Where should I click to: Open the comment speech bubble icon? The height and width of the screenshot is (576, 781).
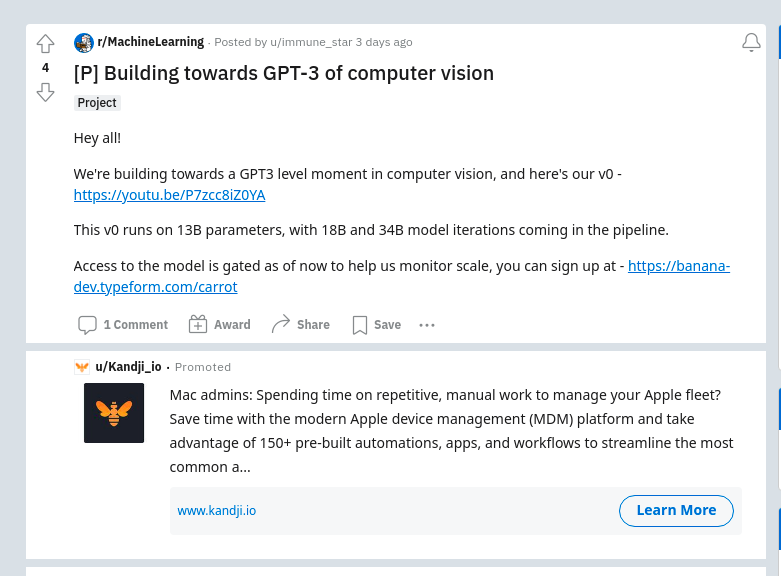pos(87,324)
